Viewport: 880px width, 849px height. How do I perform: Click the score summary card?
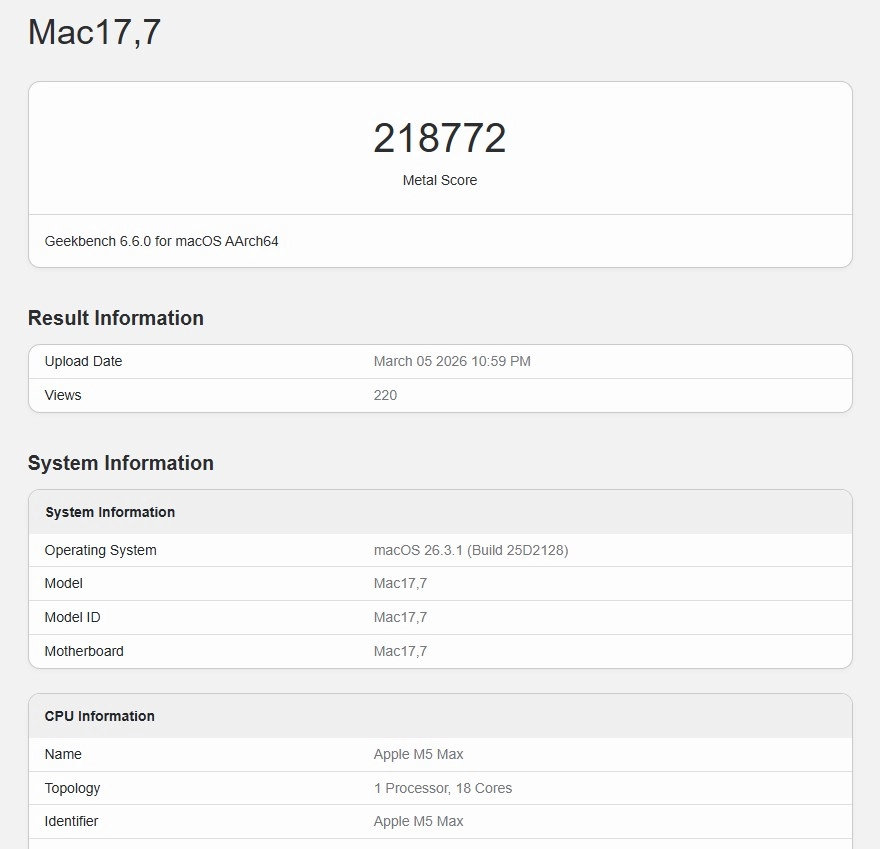[x=440, y=147]
